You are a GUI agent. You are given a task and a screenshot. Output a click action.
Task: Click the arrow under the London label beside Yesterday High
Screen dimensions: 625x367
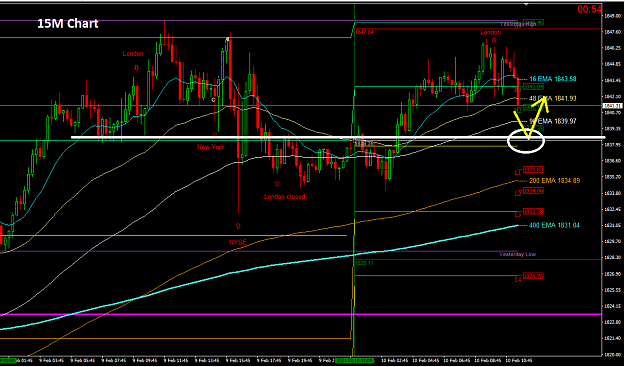[494, 40]
